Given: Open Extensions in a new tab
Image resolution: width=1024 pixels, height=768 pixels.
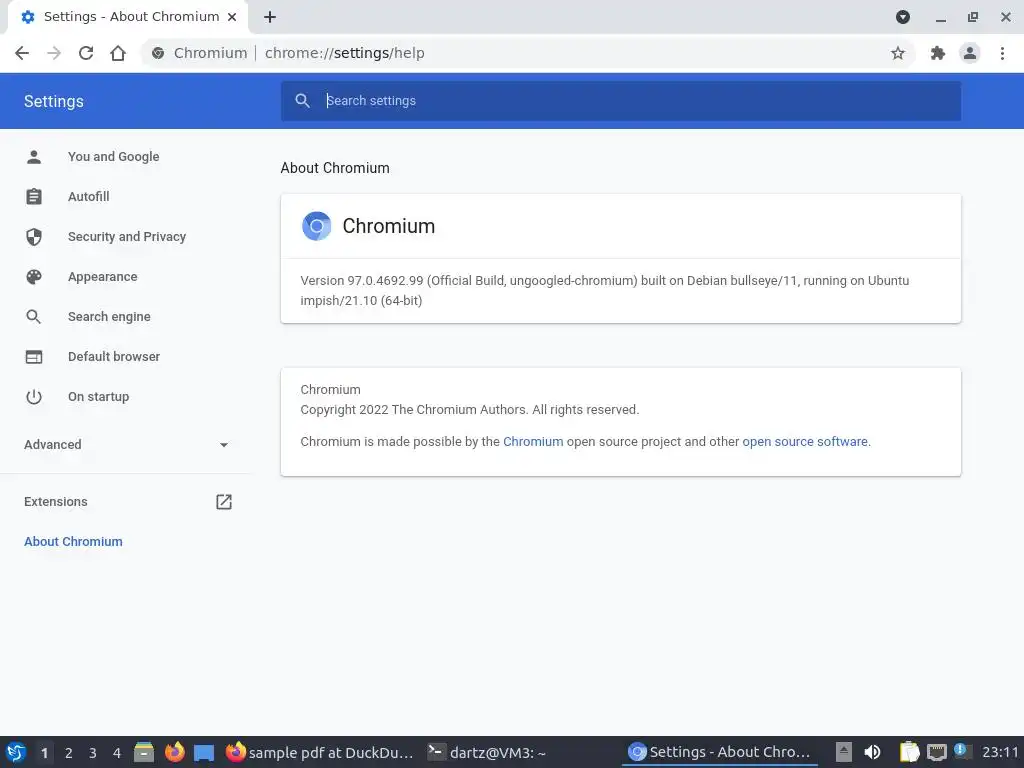Looking at the screenshot, I should 125,502.
